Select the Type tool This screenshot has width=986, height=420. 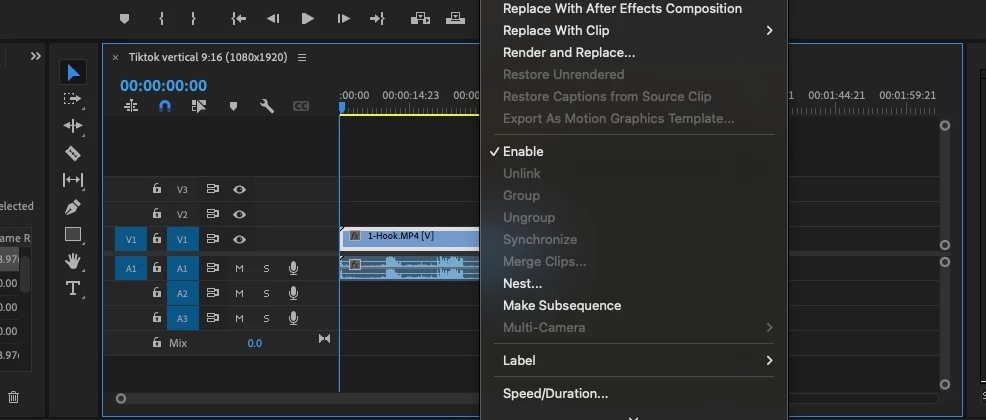pos(73,288)
